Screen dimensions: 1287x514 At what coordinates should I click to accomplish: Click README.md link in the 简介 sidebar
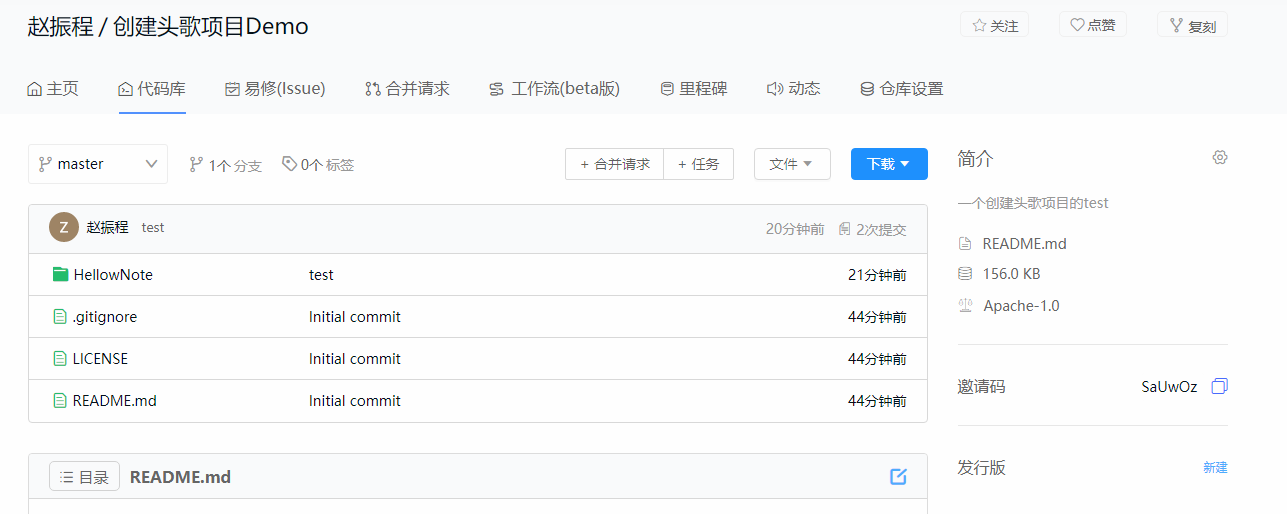(1024, 244)
